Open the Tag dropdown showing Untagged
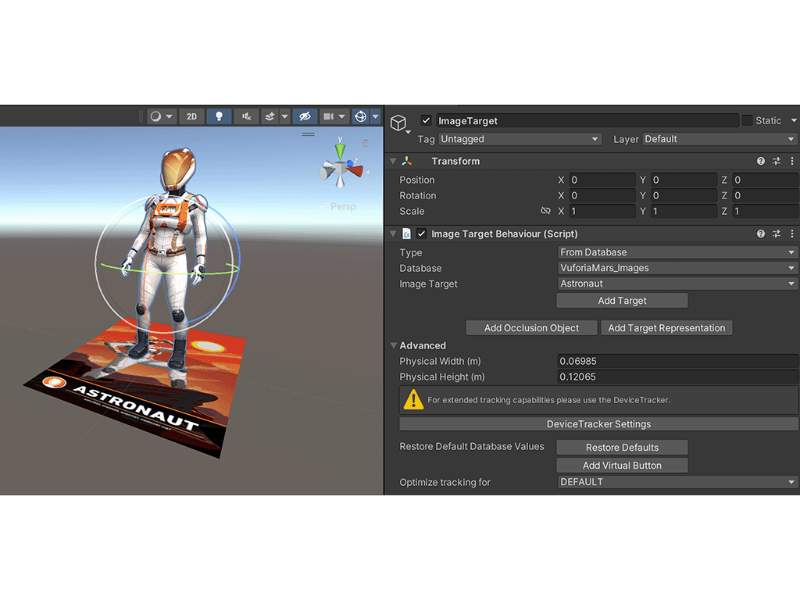The image size is (800, 600). pos(520,139)
